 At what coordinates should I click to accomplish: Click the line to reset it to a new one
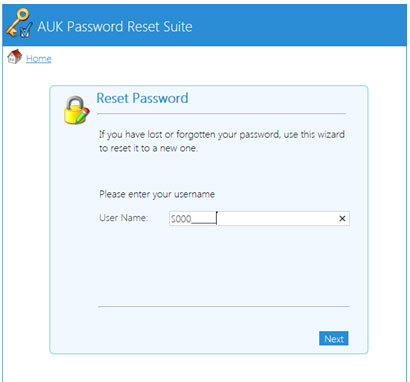[x=148, y=148]
